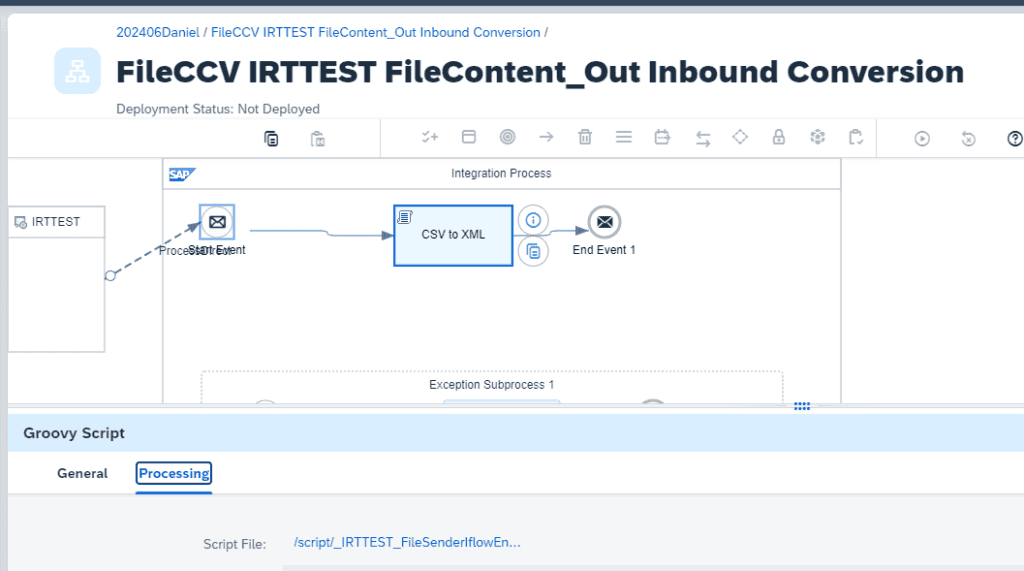Viewport: 1024px width, 571px height.
Task: Click the Groovy Script panel heading
Action: coord(74,433)
